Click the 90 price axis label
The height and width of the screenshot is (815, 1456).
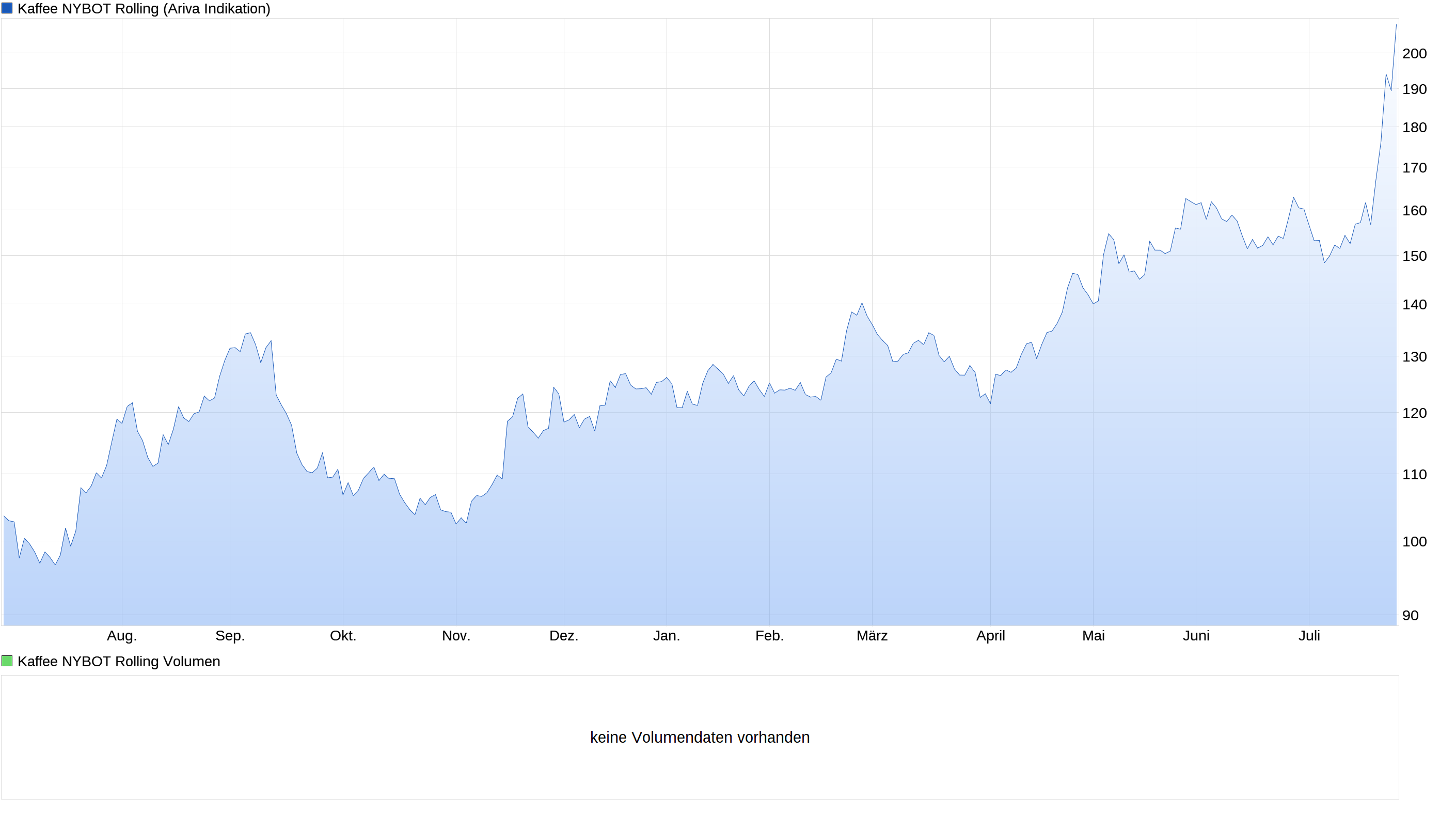pyautogui.click(x=1410, y=615)
